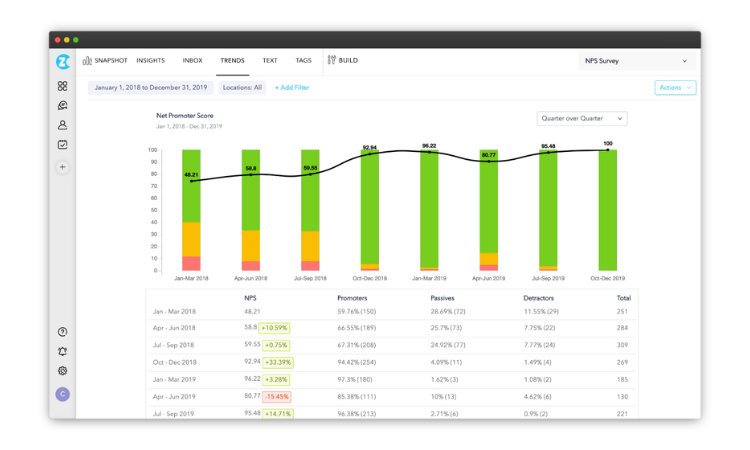Image resolution: width=750 pixels, height=450 pixels.
Task: Click the + Add Filter link
Action: click(x=292, y=88)
